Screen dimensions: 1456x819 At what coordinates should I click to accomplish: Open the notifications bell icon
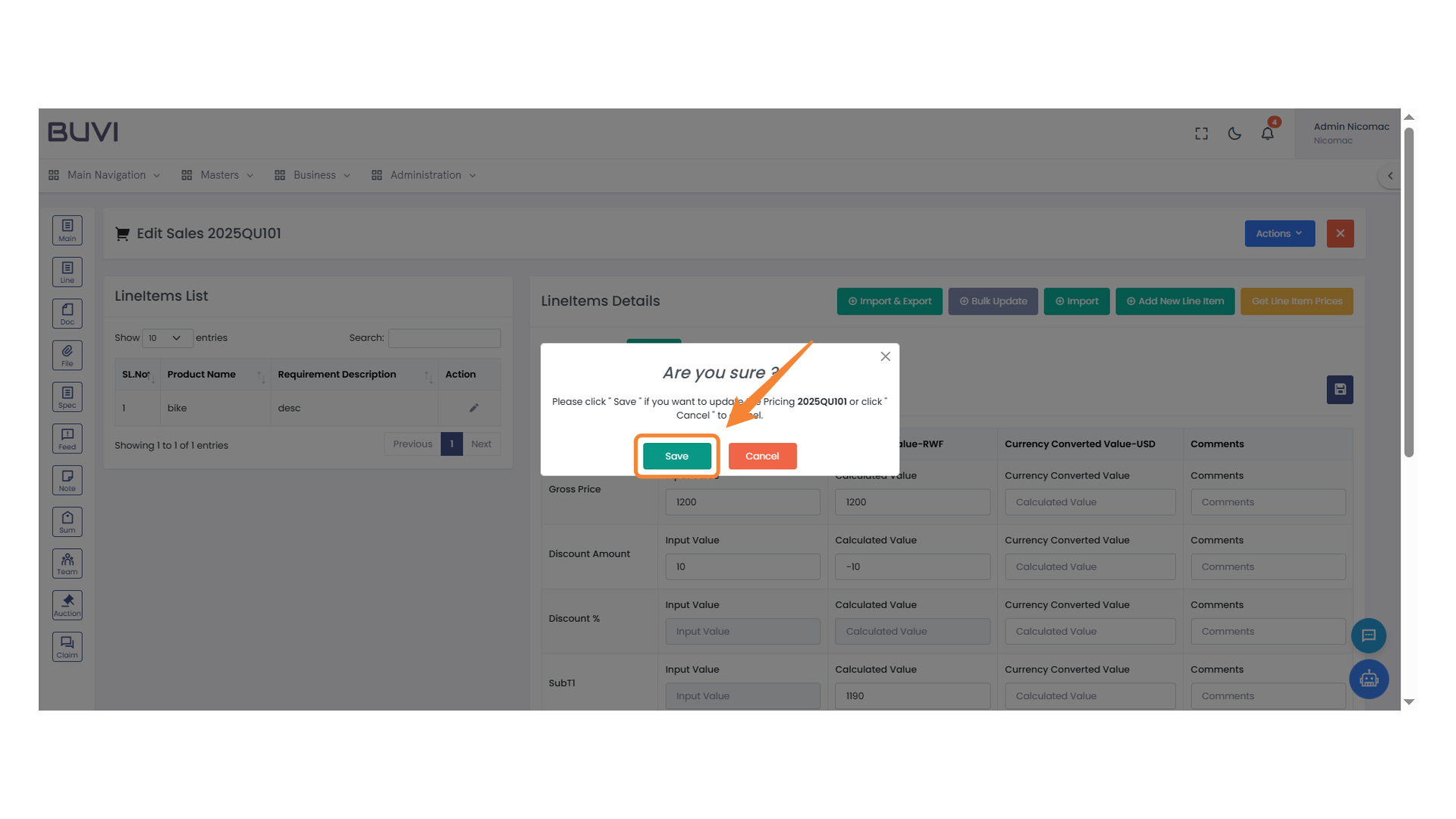coord(1267,133)
